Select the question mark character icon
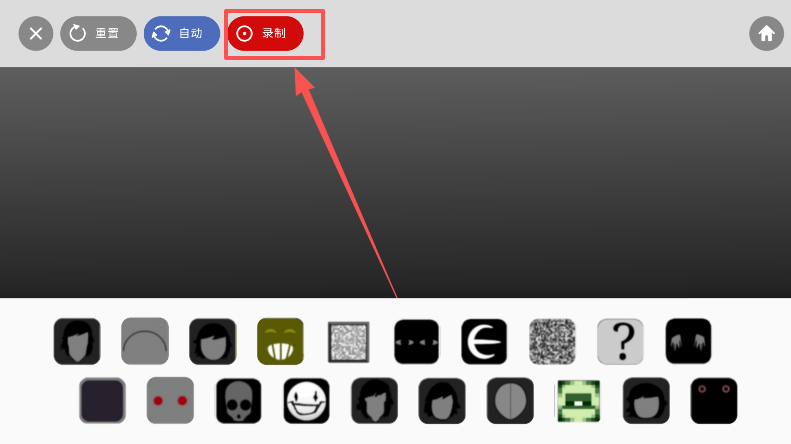The width and height of the screenshot is (791, 444). pos(620,341)
